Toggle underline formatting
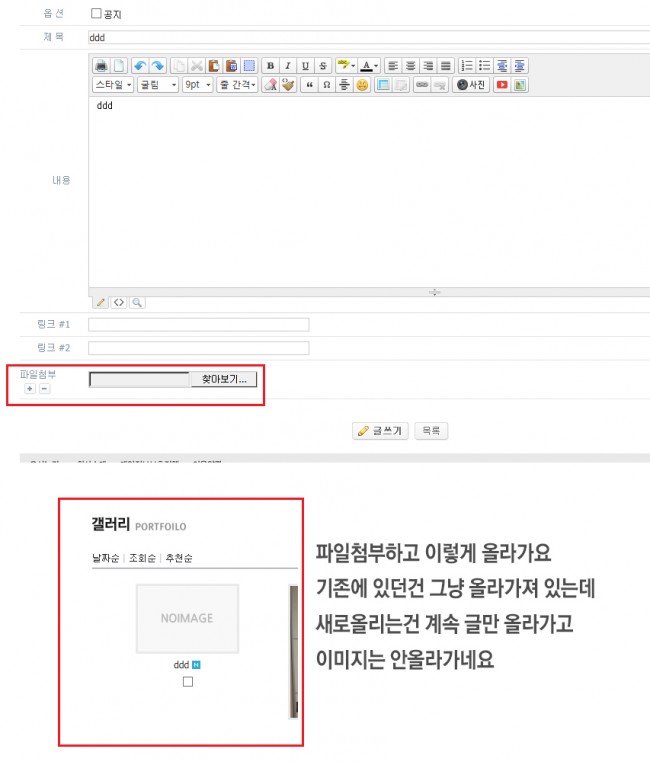 (x=305, y=66)
